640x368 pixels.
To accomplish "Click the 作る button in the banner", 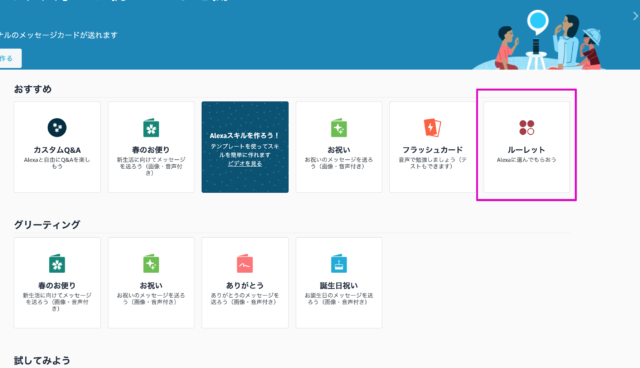I will click(x=8, y=58).
